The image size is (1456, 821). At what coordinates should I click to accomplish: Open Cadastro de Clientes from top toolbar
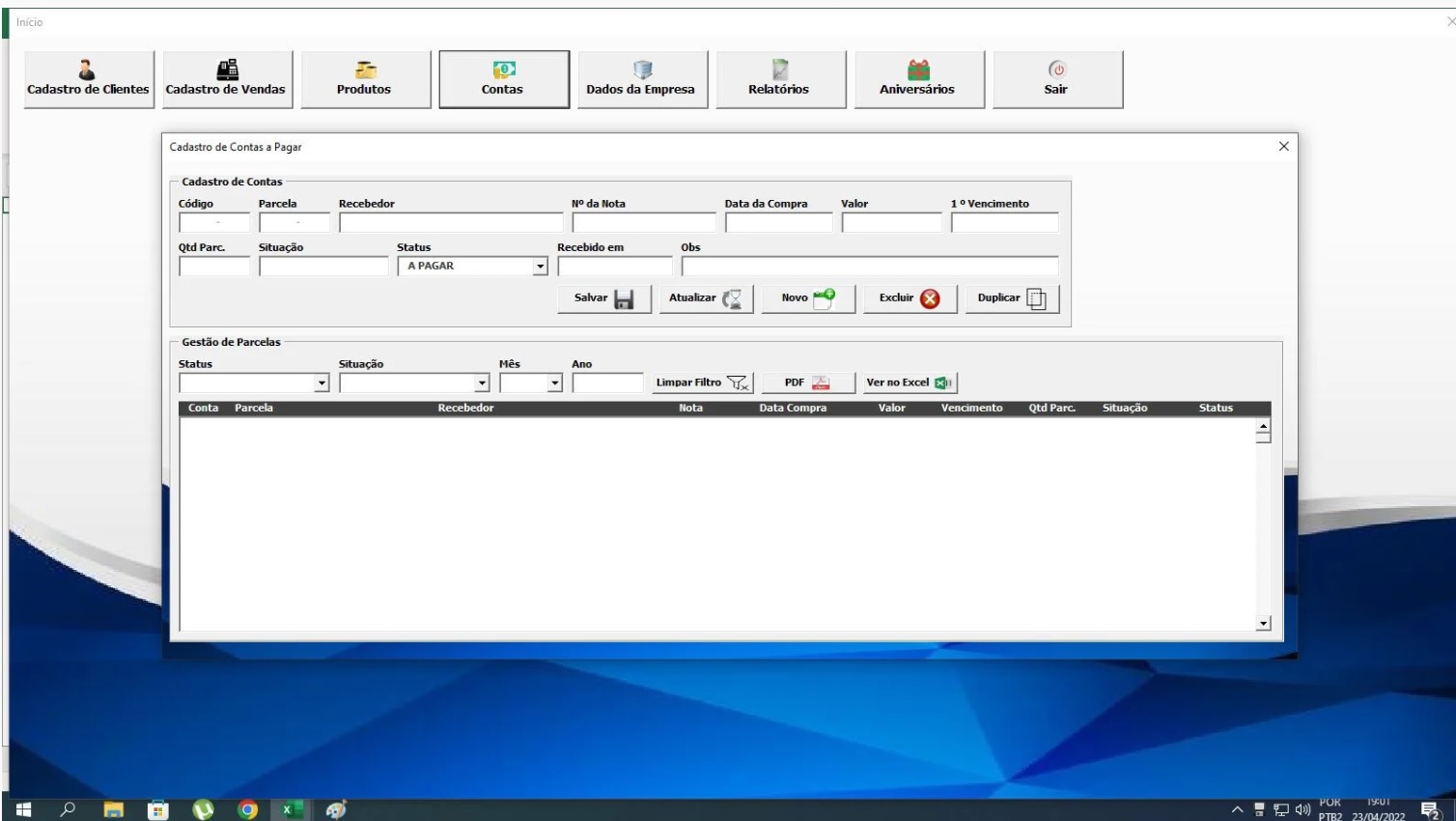[x=88, y=79]
